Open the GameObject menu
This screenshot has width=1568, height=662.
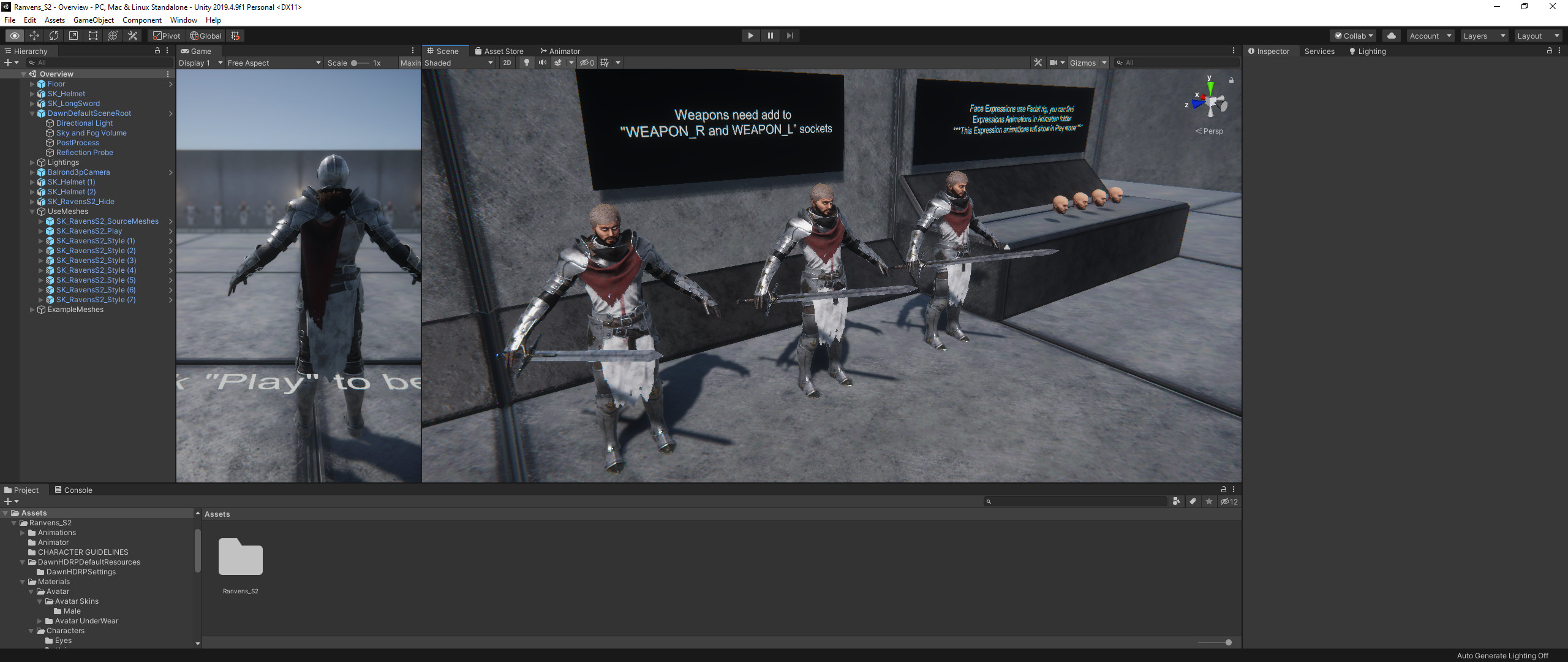point(93,20)
